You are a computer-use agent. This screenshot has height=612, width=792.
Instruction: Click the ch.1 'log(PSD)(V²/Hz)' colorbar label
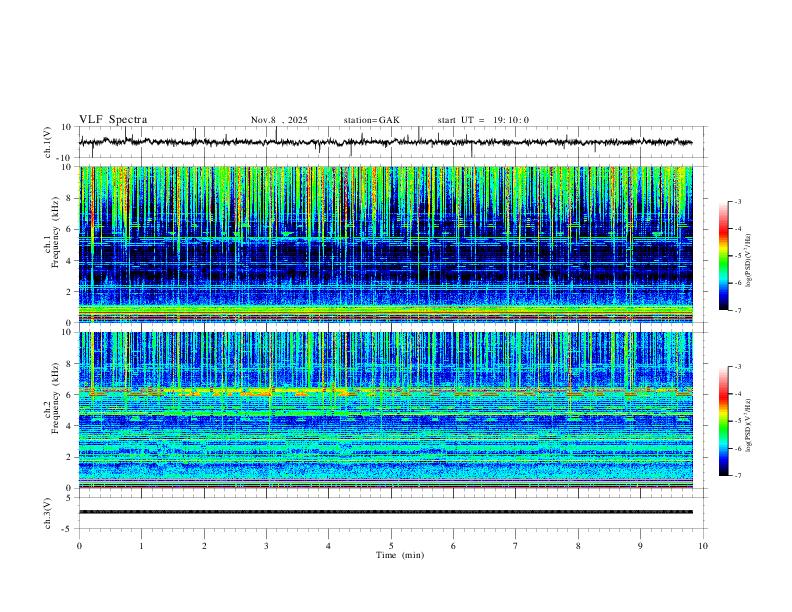[749, 261]
